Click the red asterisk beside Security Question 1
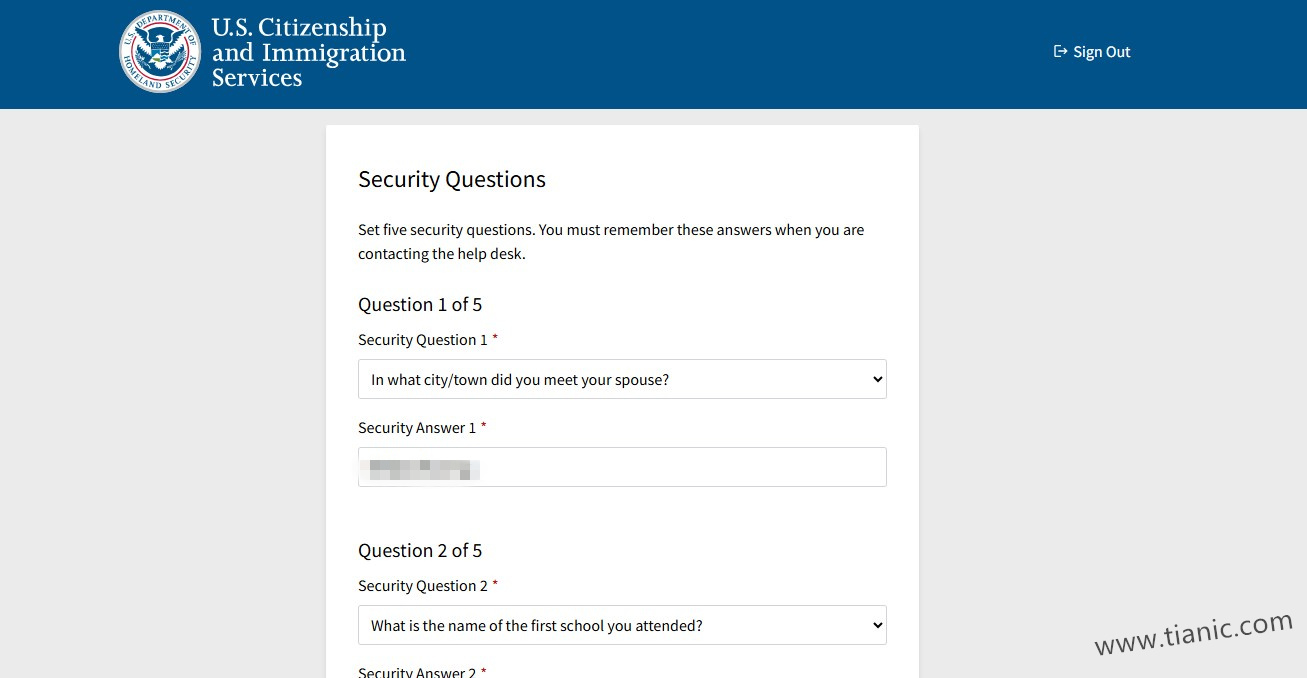This screenshot has height=678, width=1307. pos(495,338)
